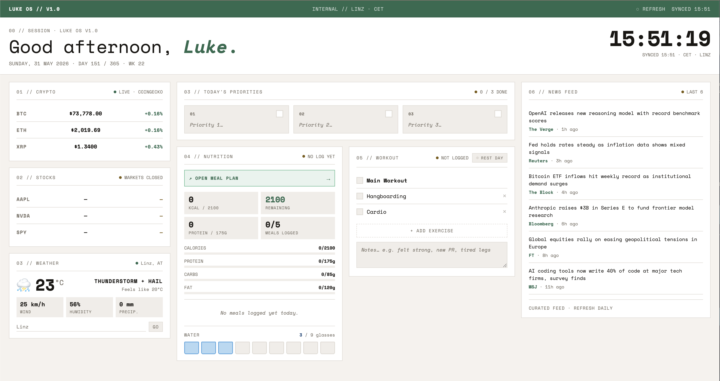The image size is (720, 381).
Task: Click the first filled water glass
Action: coord(191,347)
